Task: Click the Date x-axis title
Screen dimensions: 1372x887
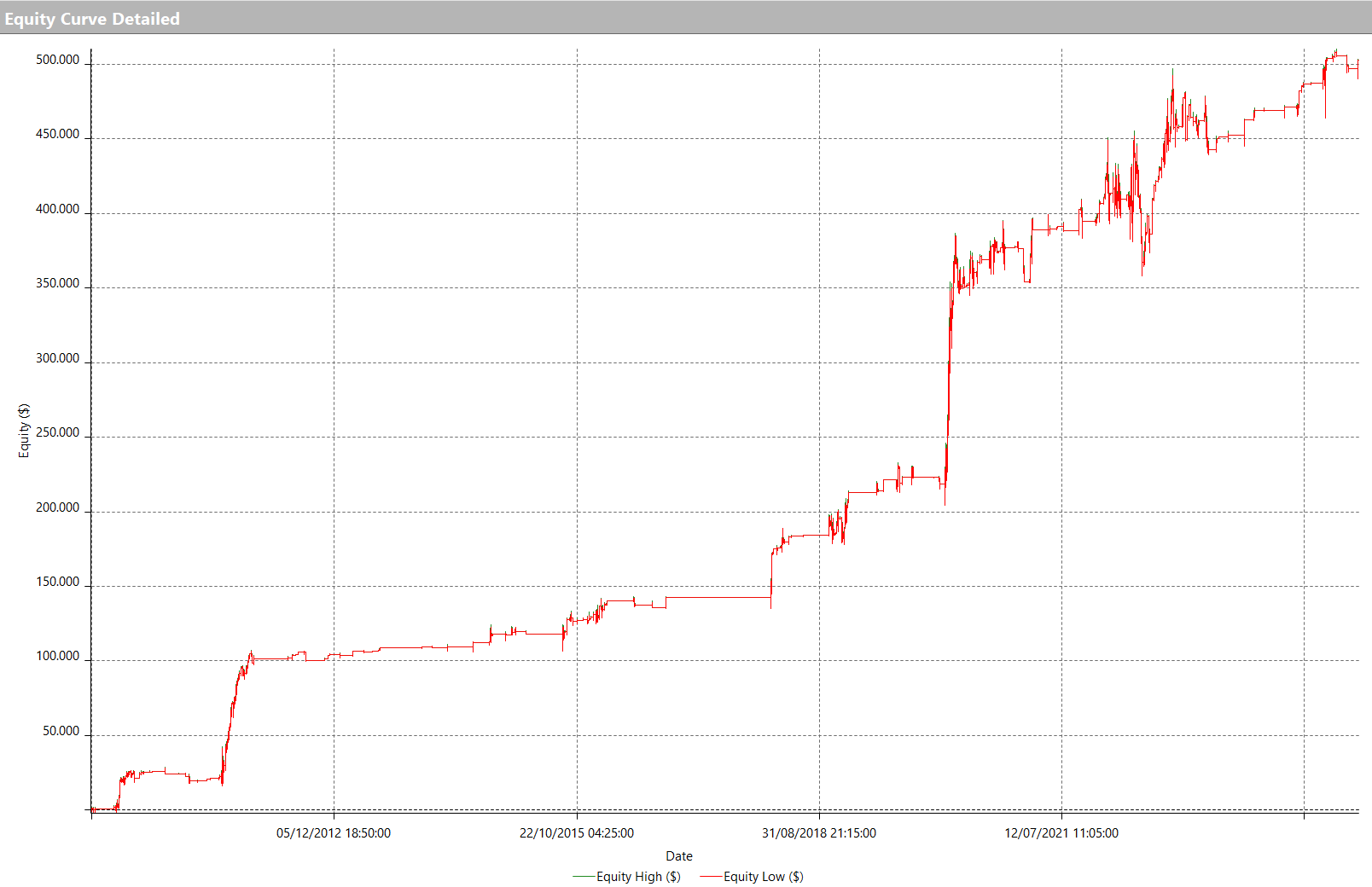Action: (678, 856)
